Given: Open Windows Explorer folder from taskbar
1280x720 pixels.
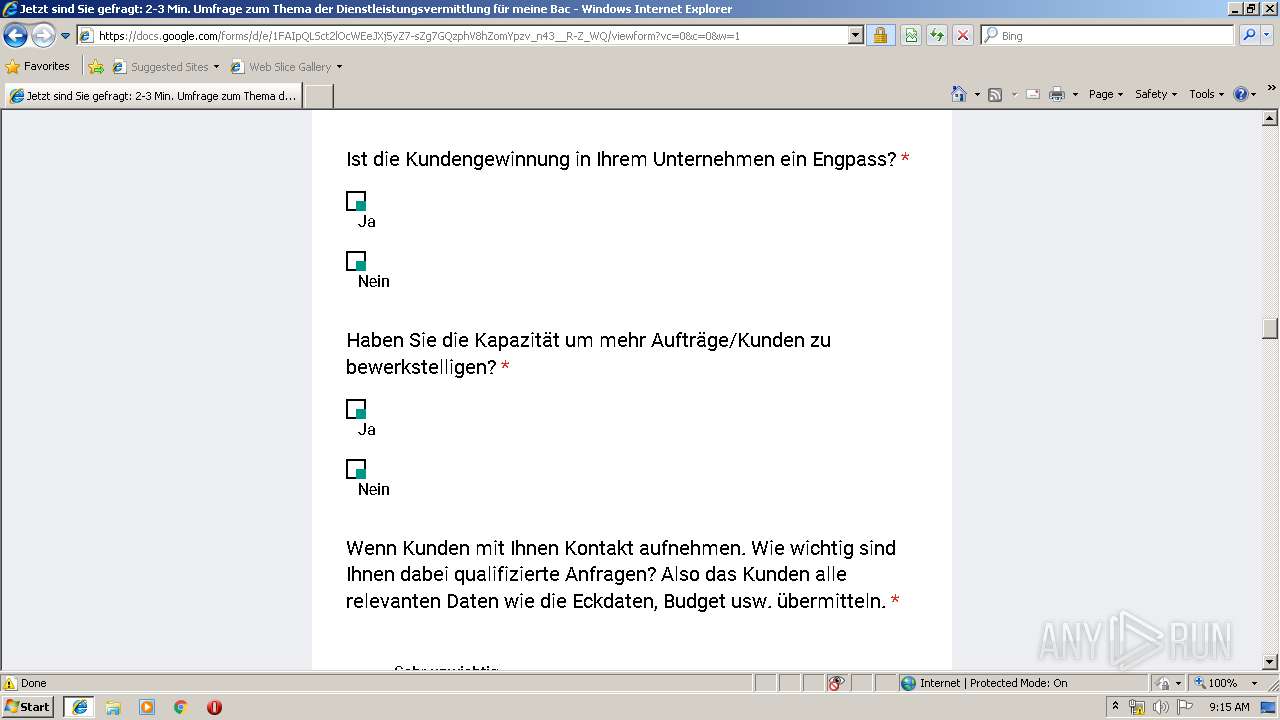Looking at the screenshot, I should pyautogui.click(x=113, y=707).
